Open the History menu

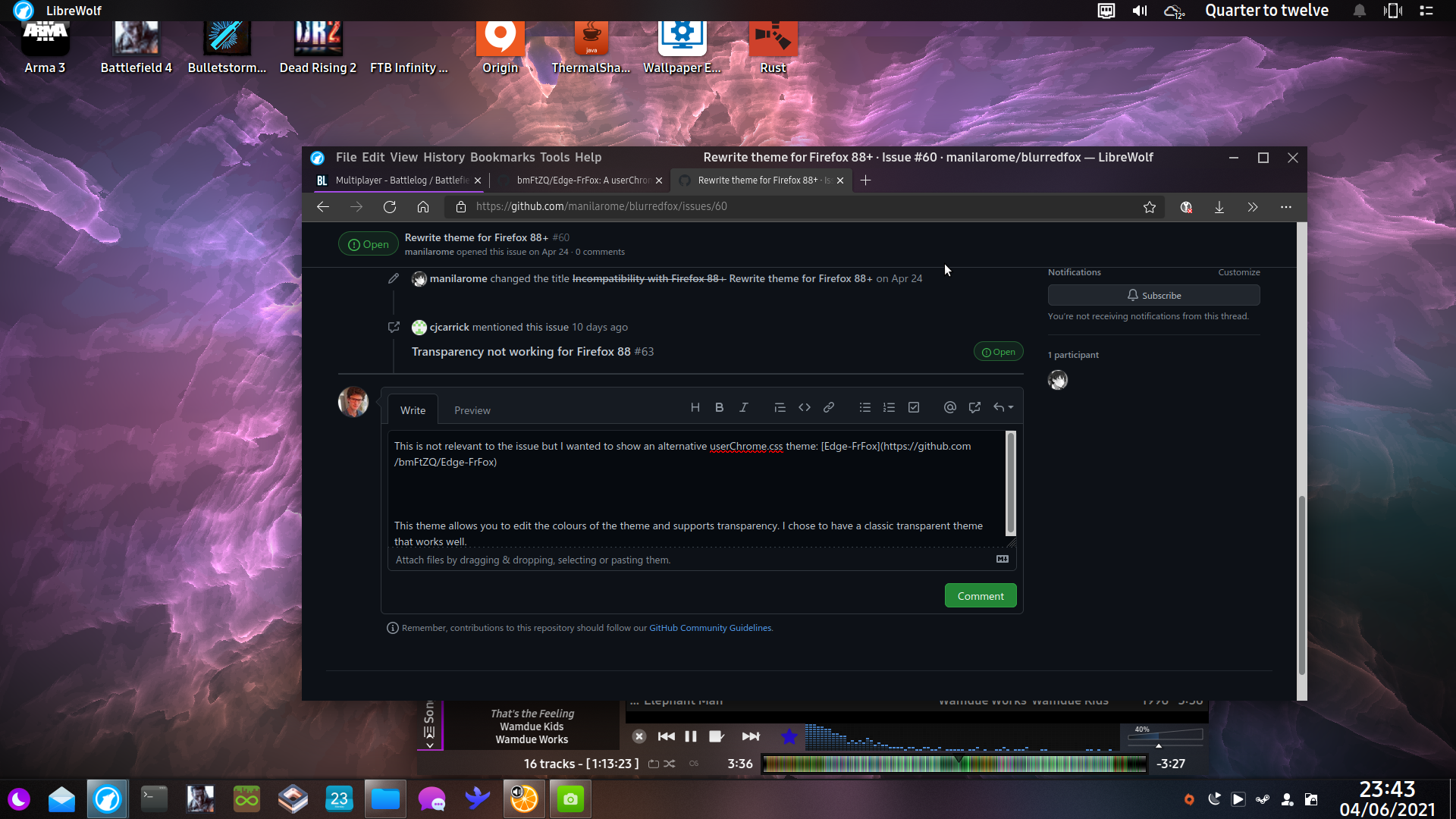point(444,157)
